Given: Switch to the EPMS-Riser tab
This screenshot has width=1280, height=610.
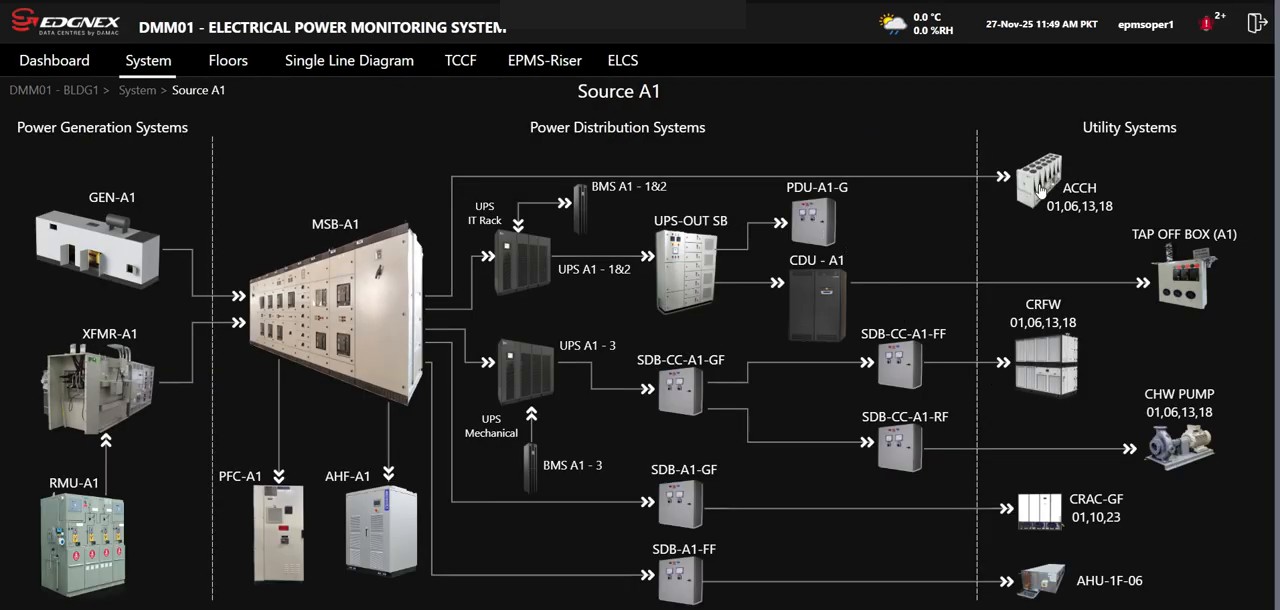Looking at the screenshot, I should click(x=544, y=60).
